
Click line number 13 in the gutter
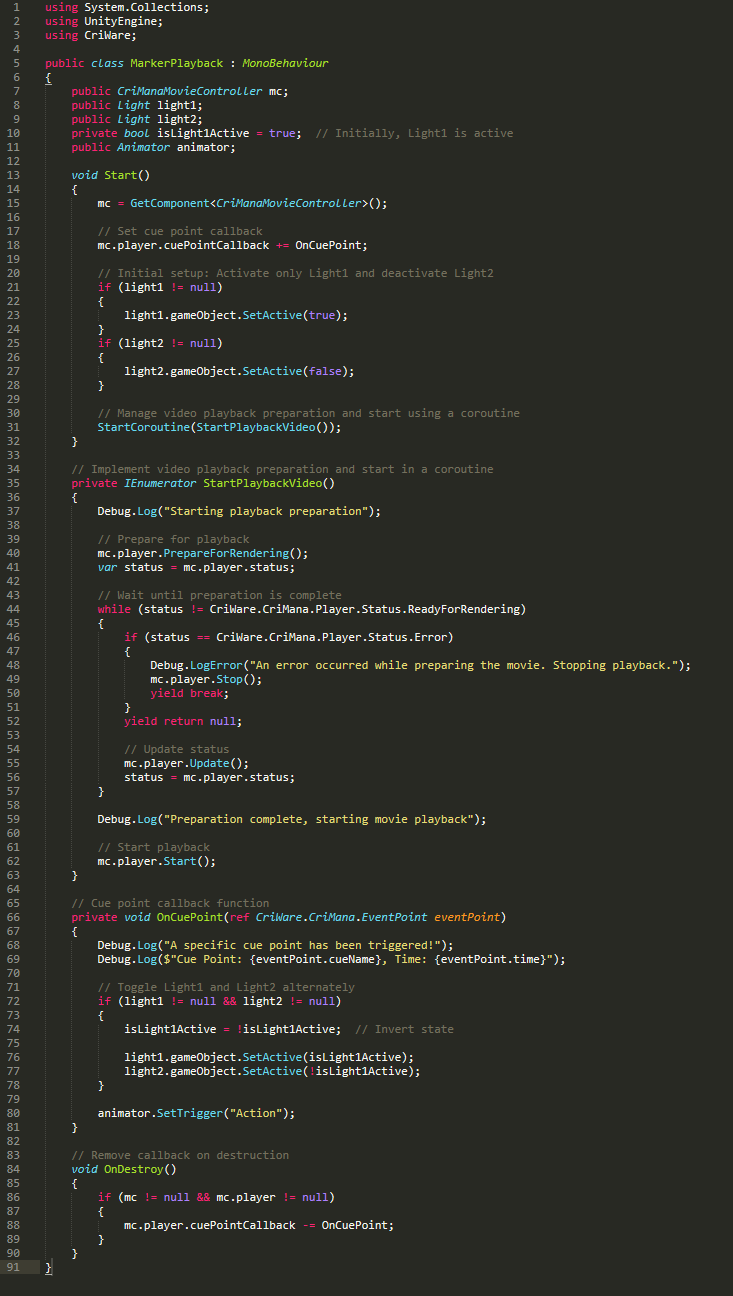(x=12, y=175)
